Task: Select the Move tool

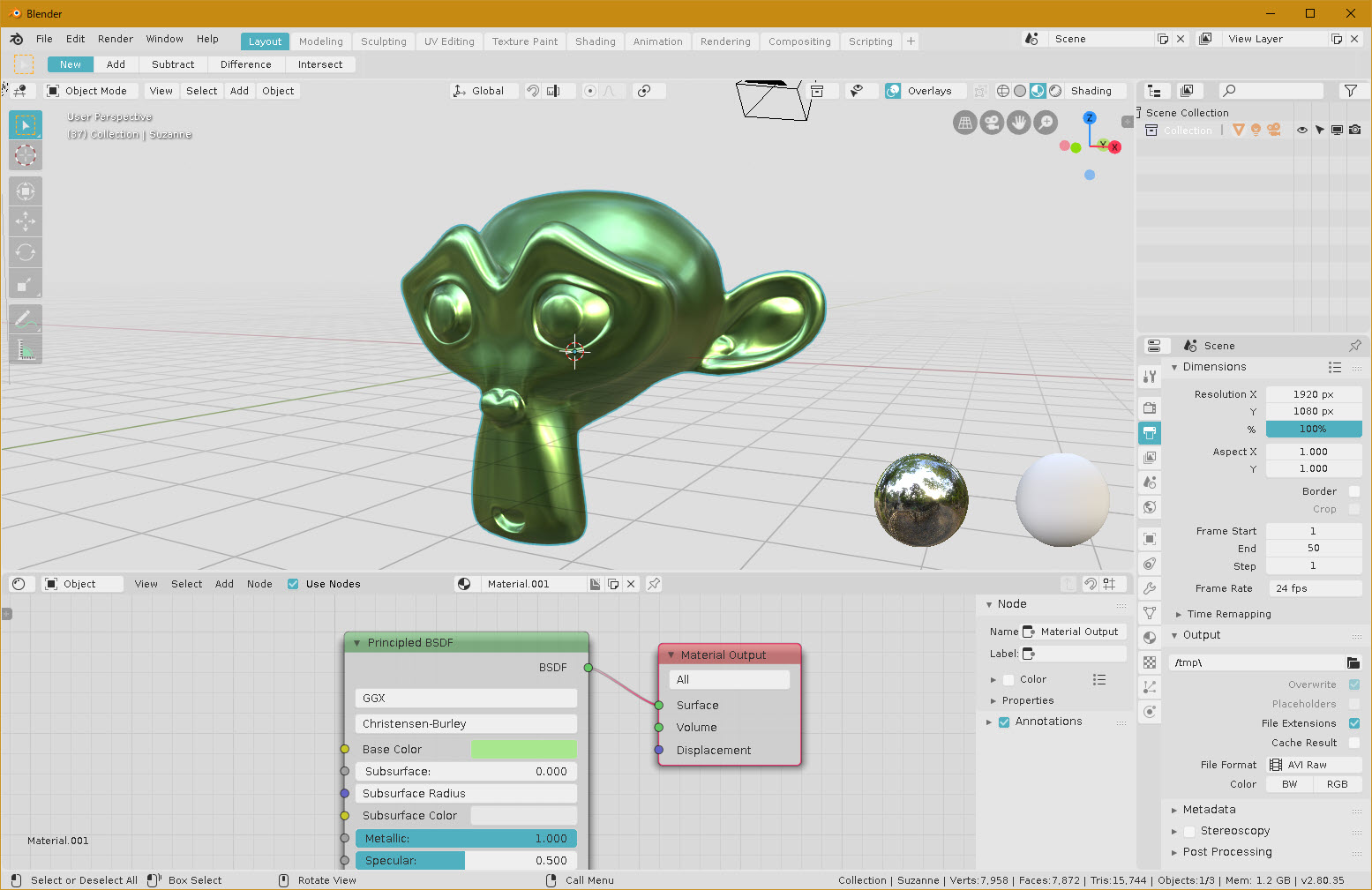Action: tap(26, 221)
